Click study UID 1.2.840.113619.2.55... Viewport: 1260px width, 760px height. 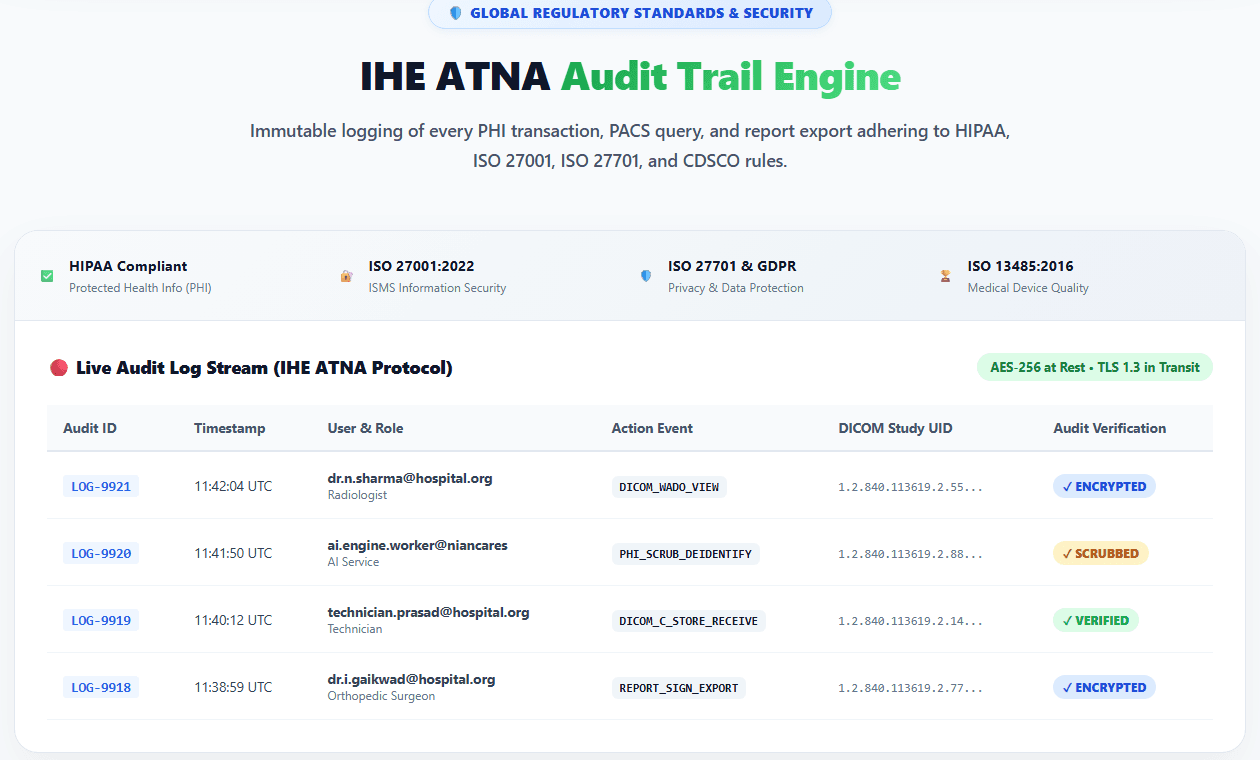click(x=910, y=487)
